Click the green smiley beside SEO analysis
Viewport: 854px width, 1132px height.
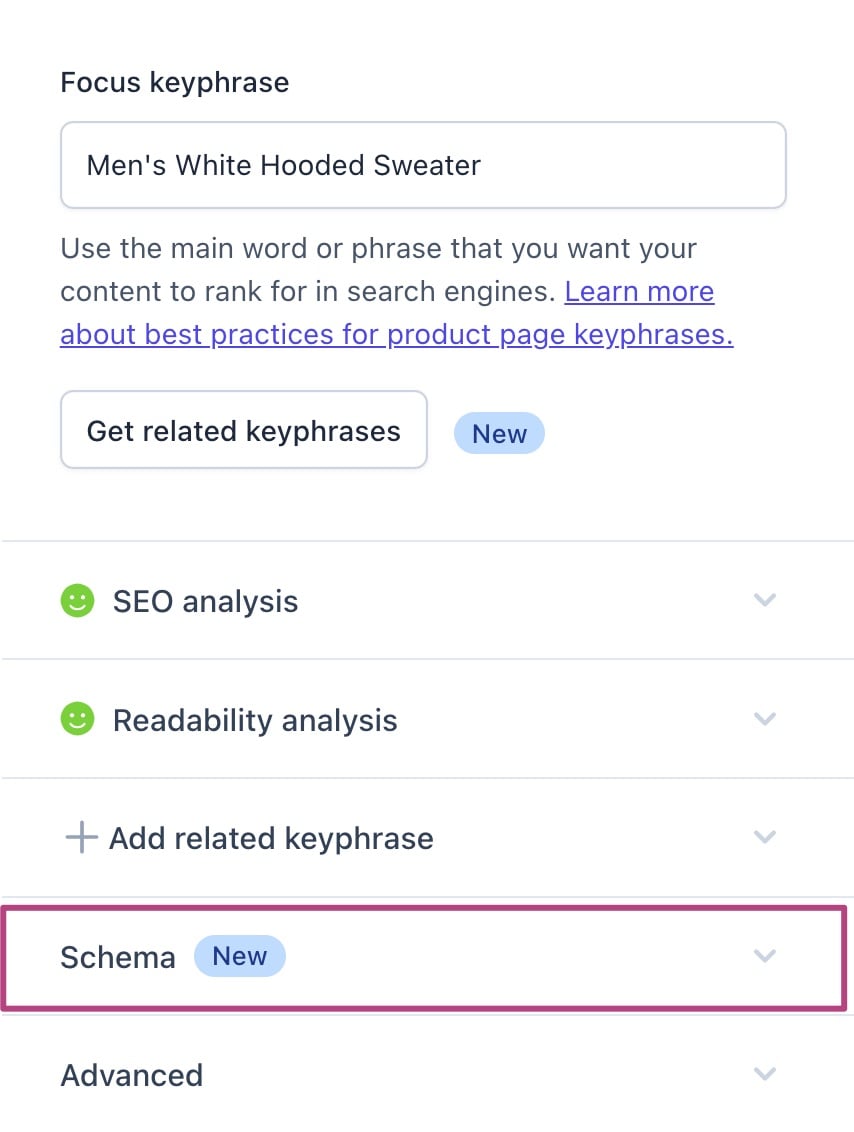tap(77, 601)
